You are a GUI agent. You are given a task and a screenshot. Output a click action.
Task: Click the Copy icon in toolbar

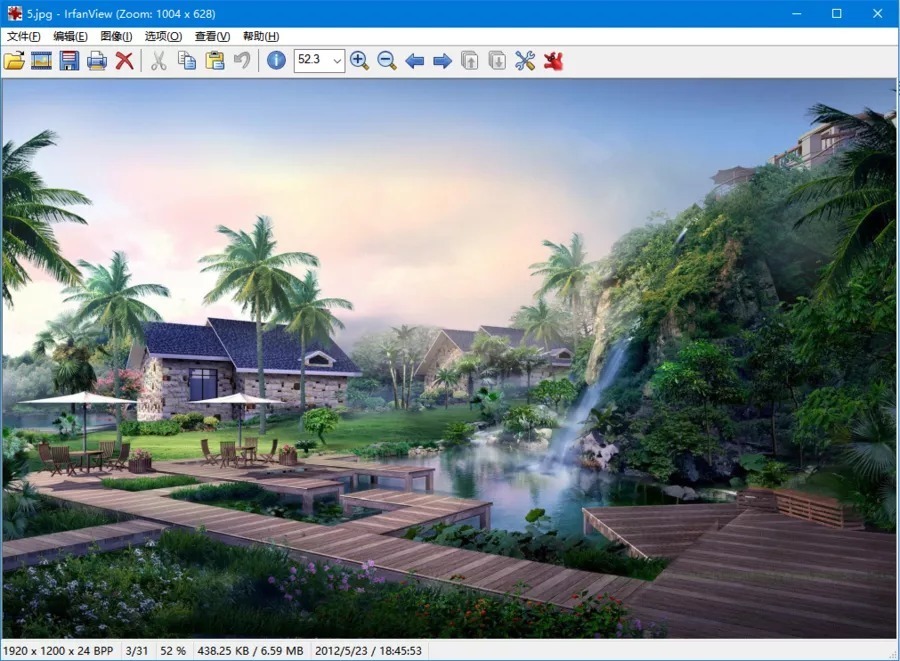coord(187,61)
